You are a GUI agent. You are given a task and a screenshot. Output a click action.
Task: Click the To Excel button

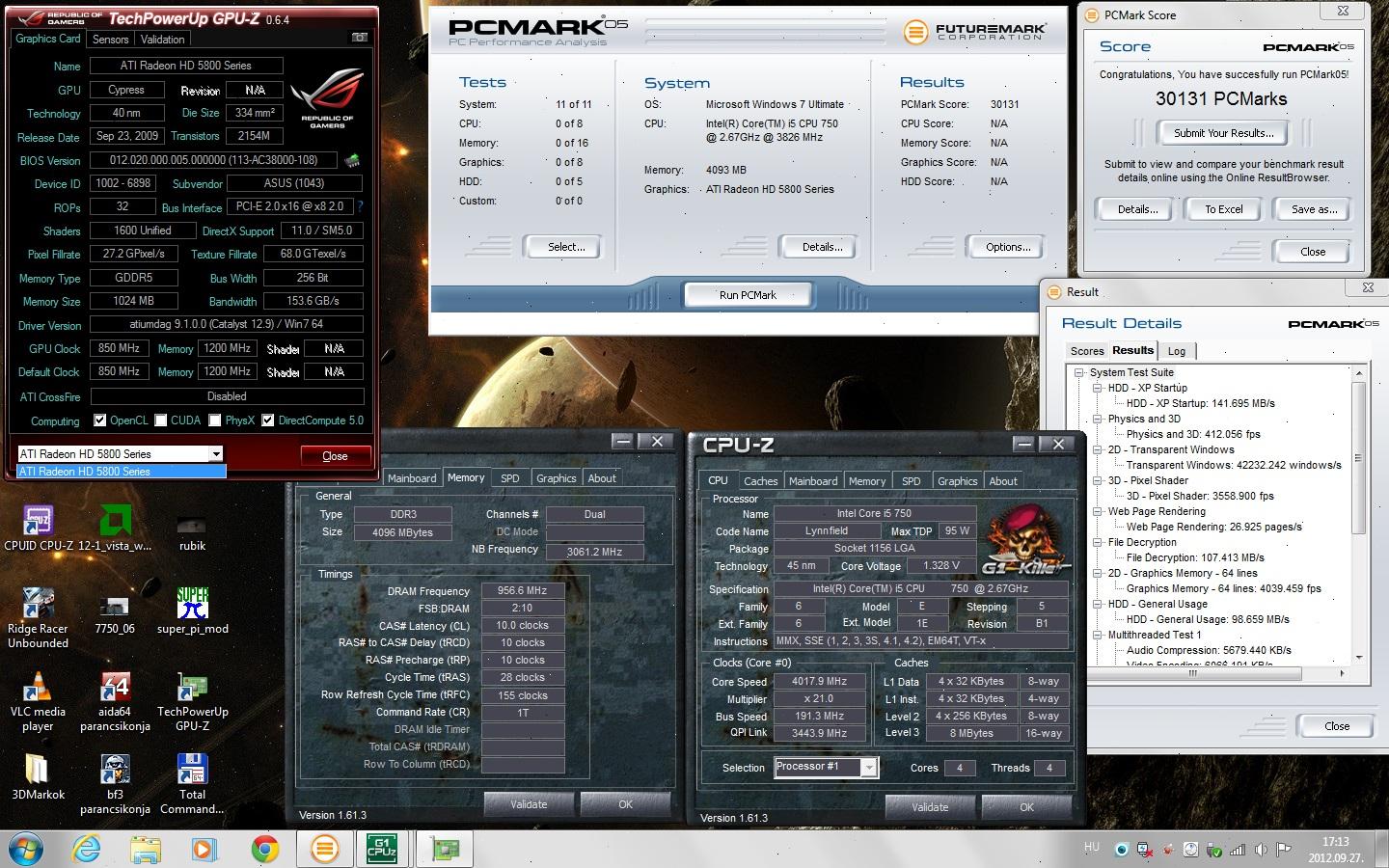1223,209
